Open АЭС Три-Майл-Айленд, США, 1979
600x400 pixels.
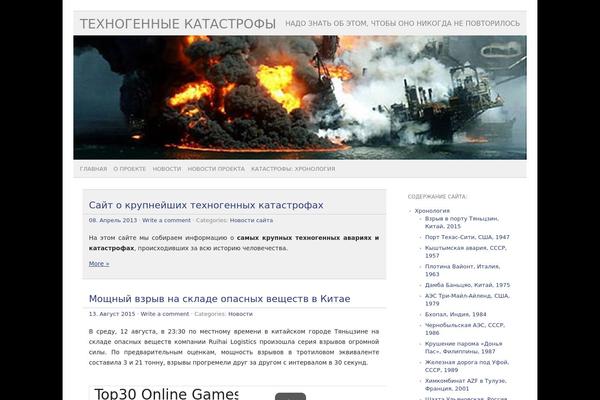(467, 300)
